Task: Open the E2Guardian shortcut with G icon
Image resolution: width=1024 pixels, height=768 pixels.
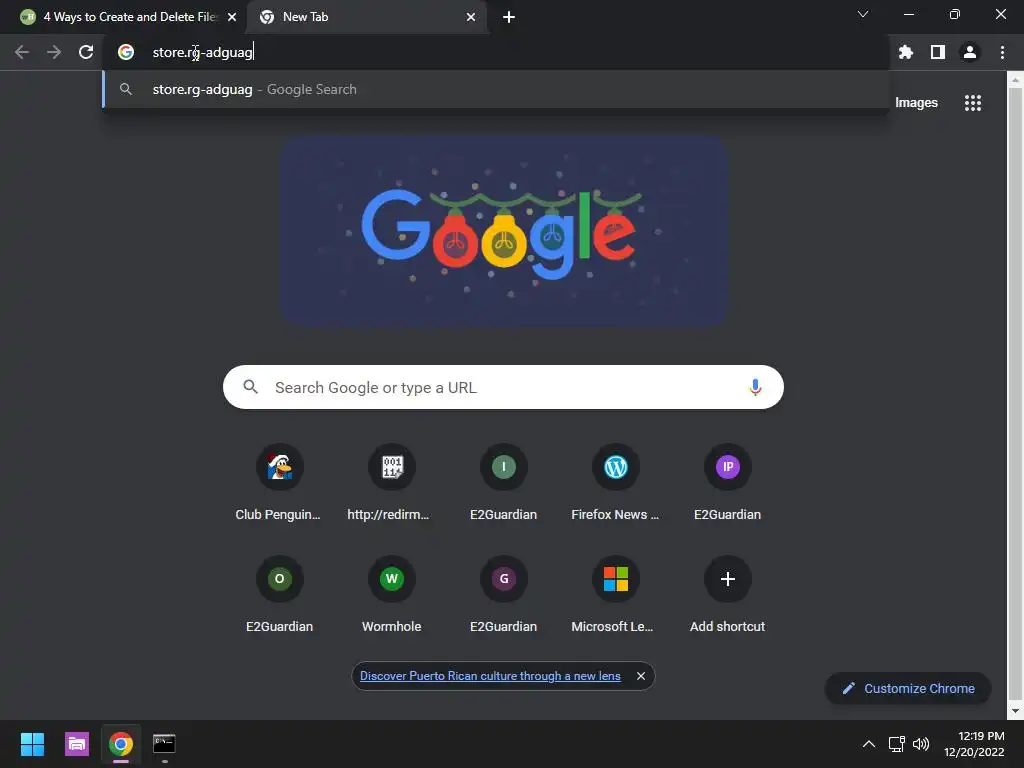Action: click(x=504, y=595)
